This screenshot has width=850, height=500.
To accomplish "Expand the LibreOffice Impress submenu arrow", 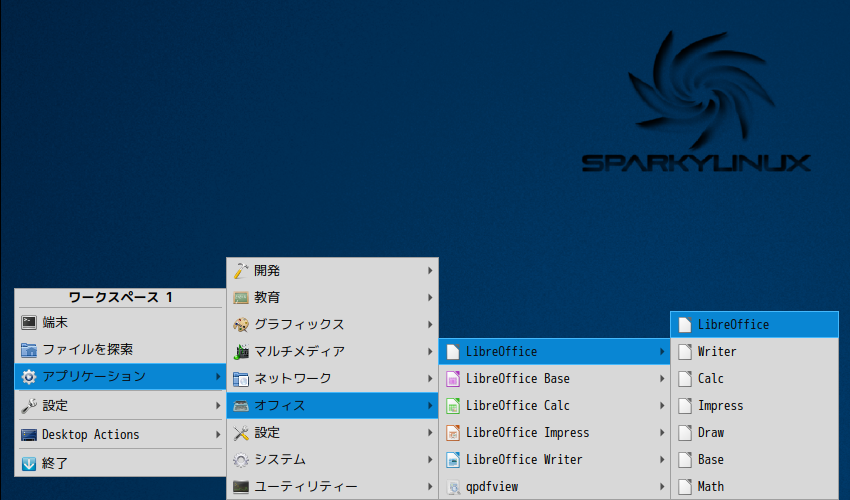I will [x=662, y=433].
